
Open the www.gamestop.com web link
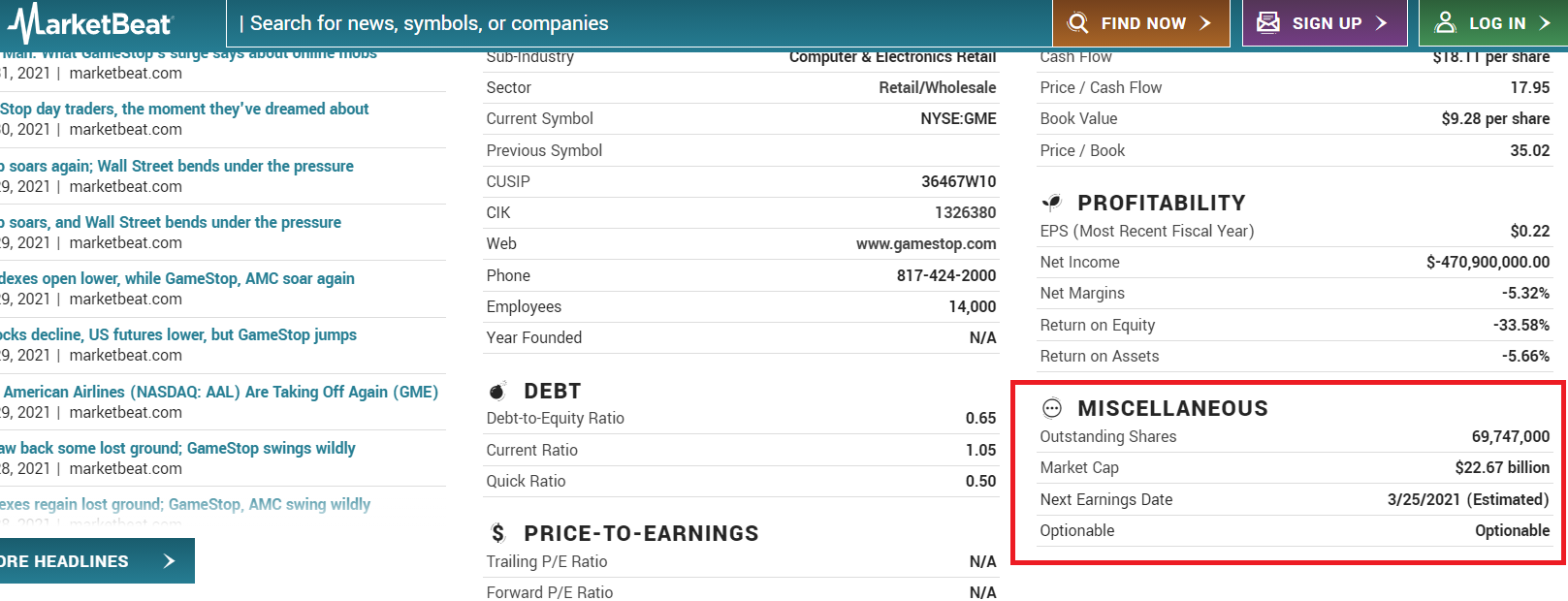pyautogui.click(x=926, y=244)
